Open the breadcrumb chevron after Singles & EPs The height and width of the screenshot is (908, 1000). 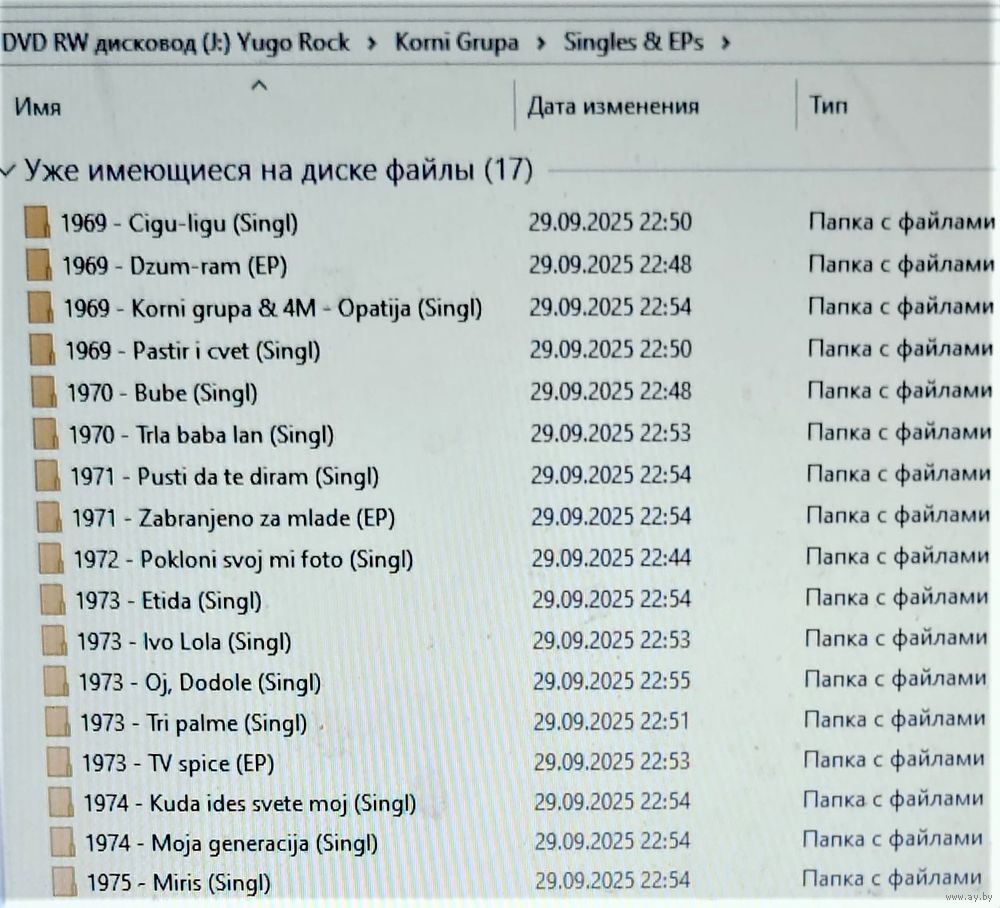pyautogui.click(x=725, y=43)
